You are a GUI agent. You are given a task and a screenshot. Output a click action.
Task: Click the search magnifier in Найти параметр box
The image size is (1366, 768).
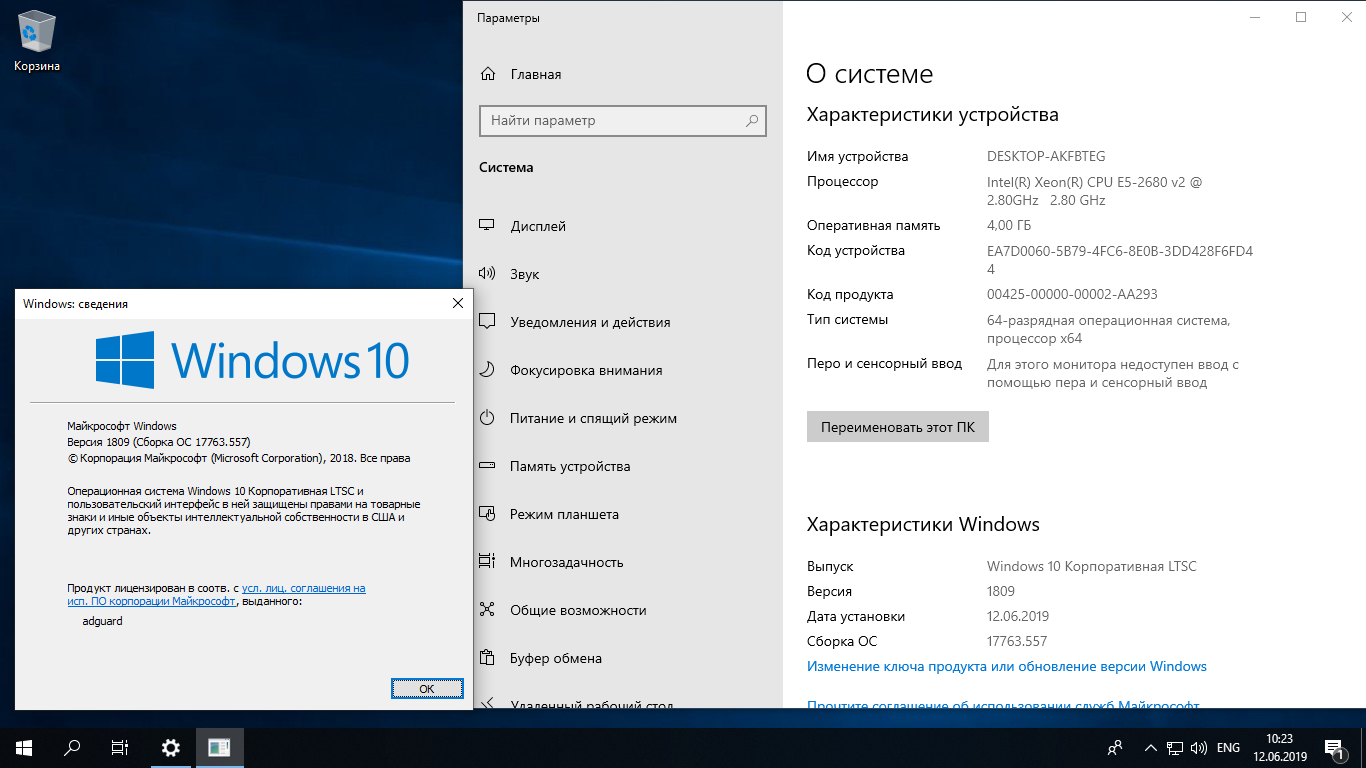tap(752, 121)
